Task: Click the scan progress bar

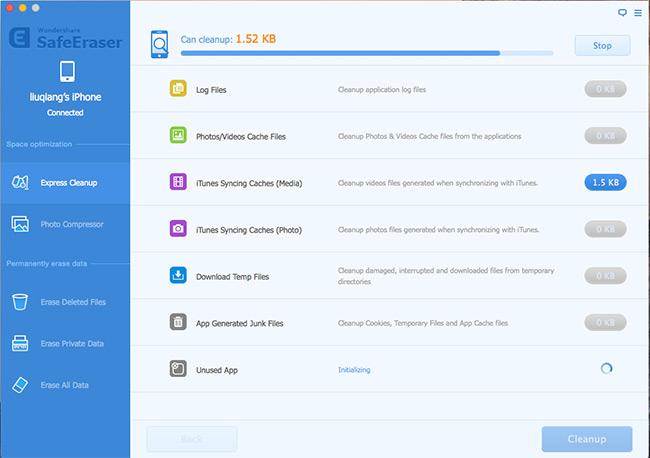Action: 367,53
